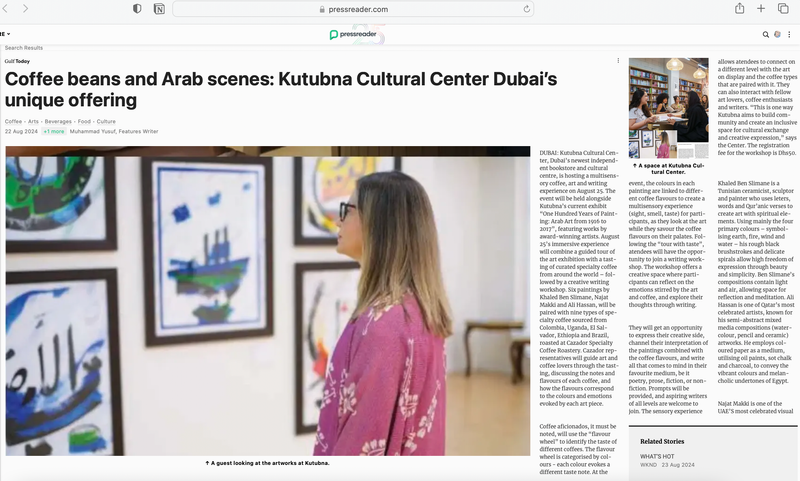The image size is (800, 481).
Task: Expand the dropdown arrow in the PressReader header
Action: tap(8, 34)
